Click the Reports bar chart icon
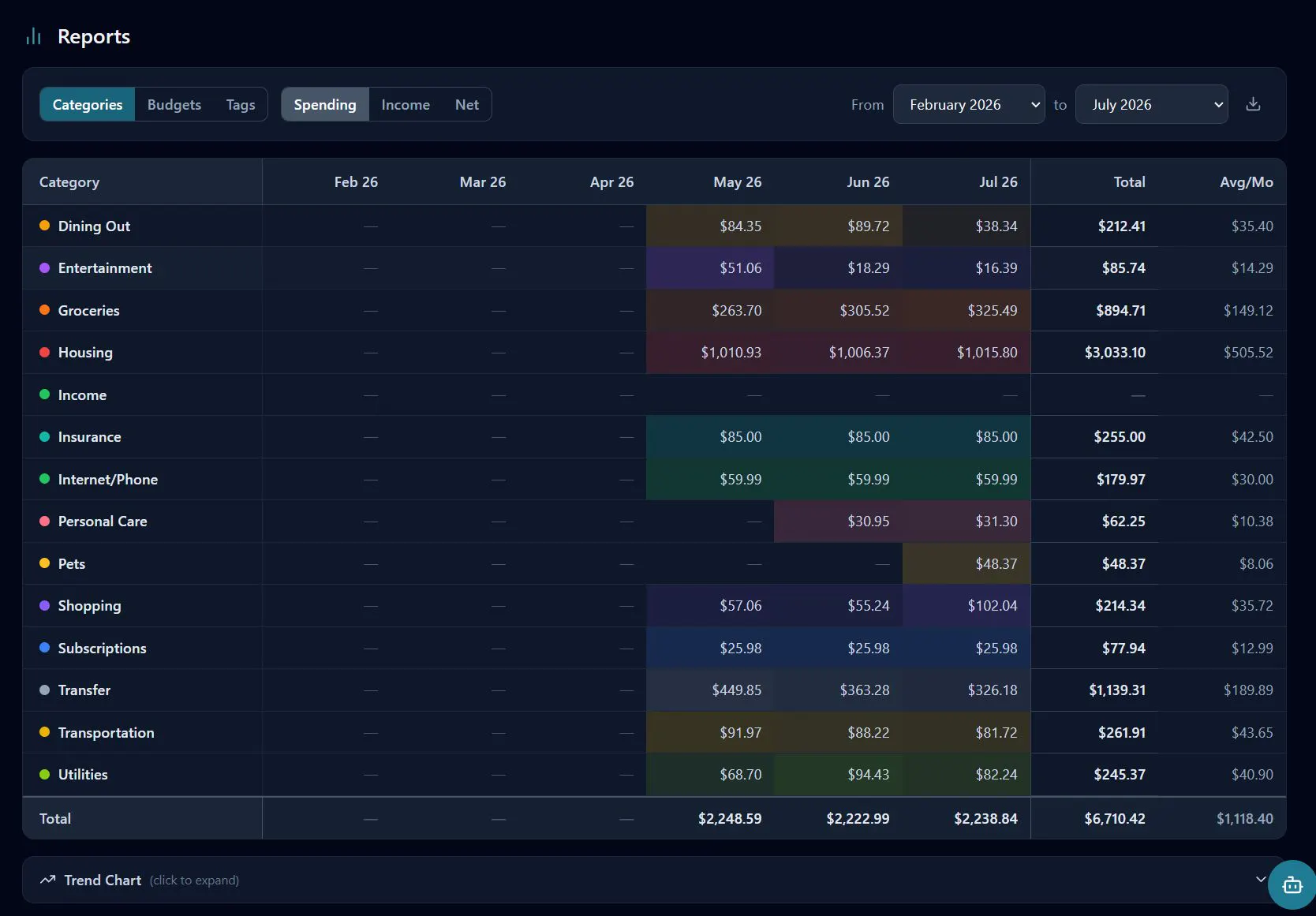 tap(33, 36)
